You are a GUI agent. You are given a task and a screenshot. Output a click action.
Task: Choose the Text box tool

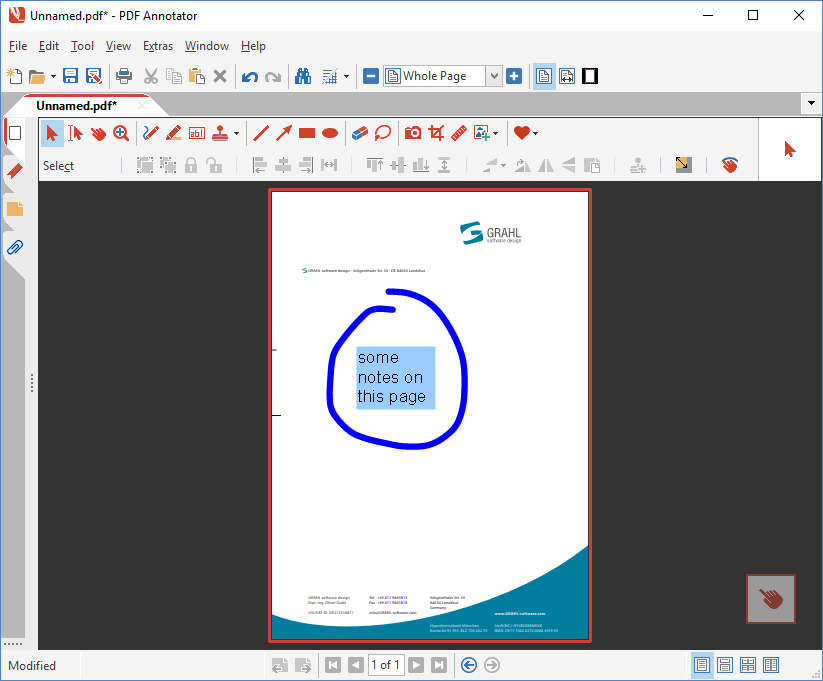click(197, 133)
